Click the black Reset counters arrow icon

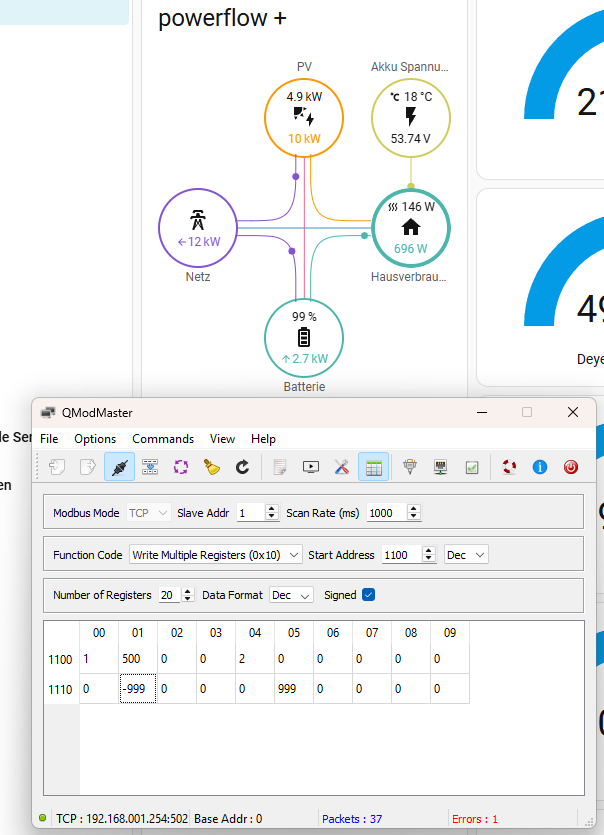(242, 467)
